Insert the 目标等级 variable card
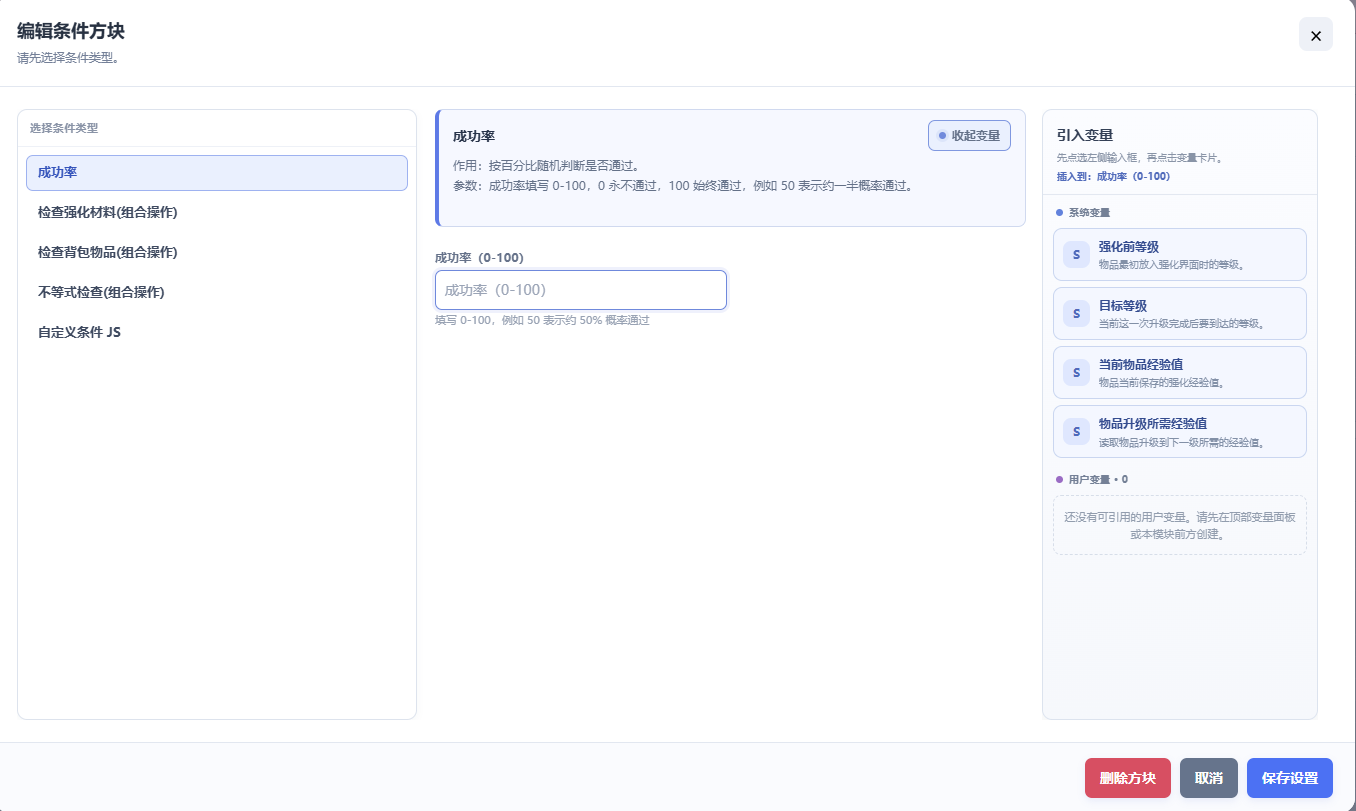1356x811 pixels. [1180, 313]
